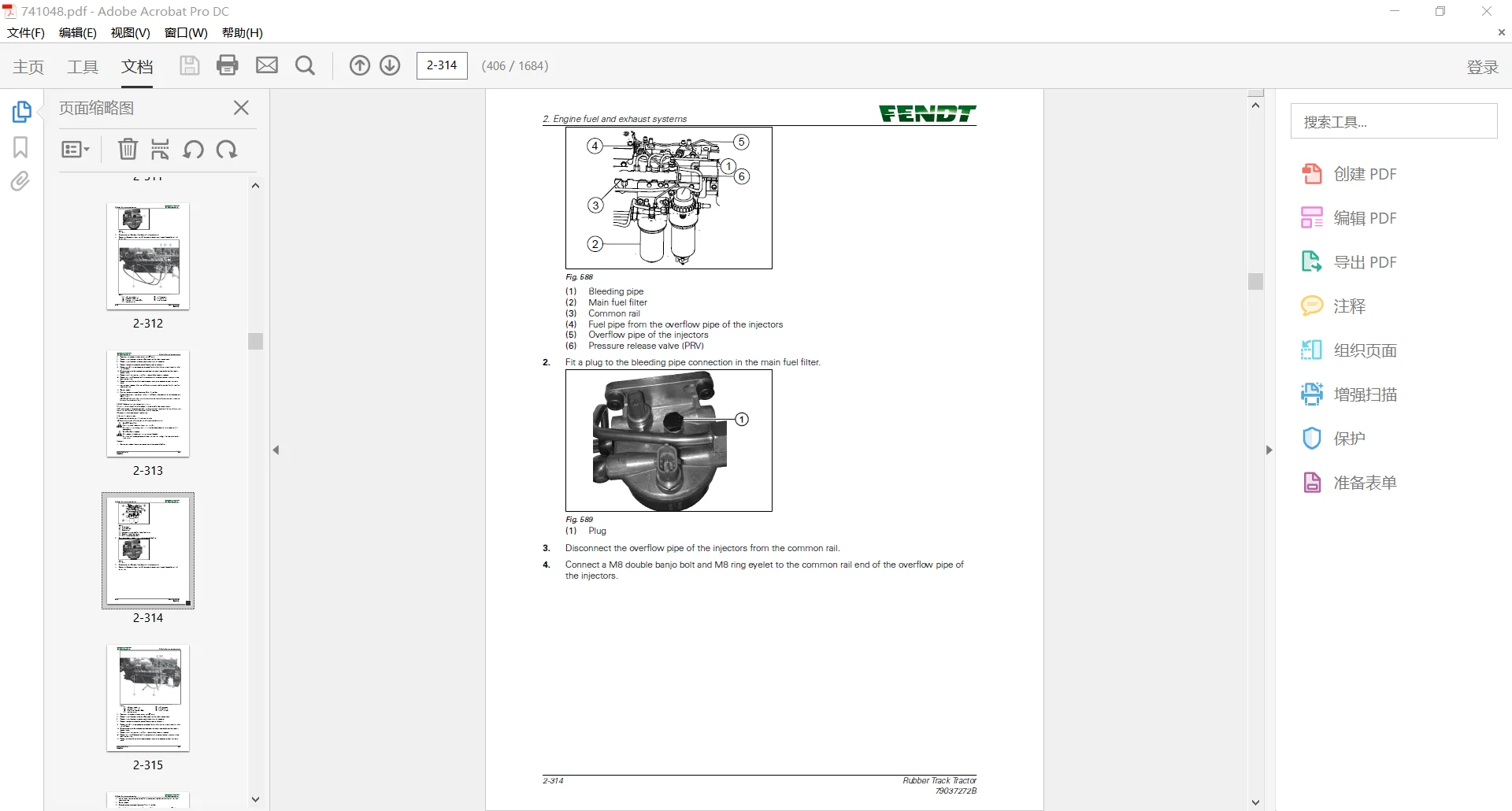This screenshot has width=1512, height=811.
Task: Click 登录 sign-in button
Action: point(1482,67)
